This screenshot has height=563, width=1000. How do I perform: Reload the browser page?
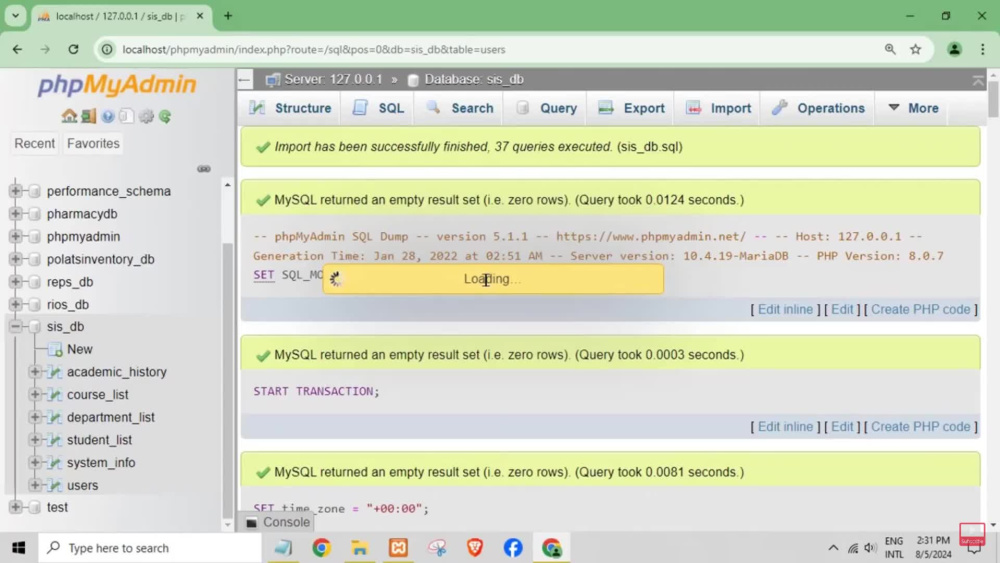pyautogui.click(x=73, y=49)
